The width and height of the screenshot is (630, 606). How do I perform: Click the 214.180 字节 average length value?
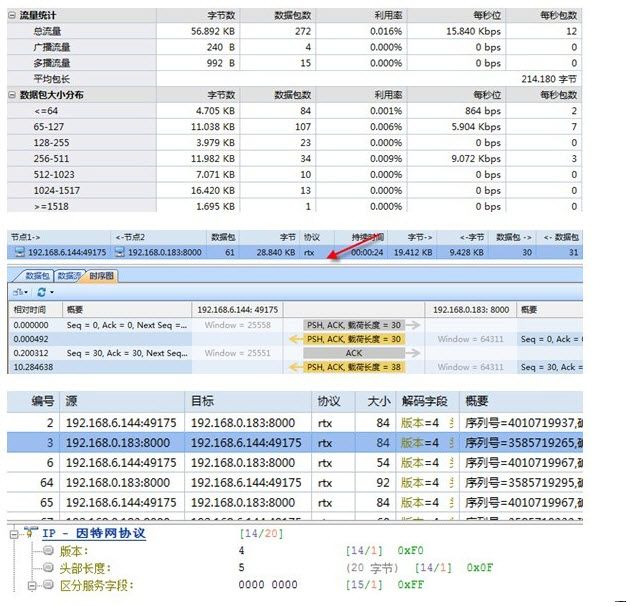(549, 79)
